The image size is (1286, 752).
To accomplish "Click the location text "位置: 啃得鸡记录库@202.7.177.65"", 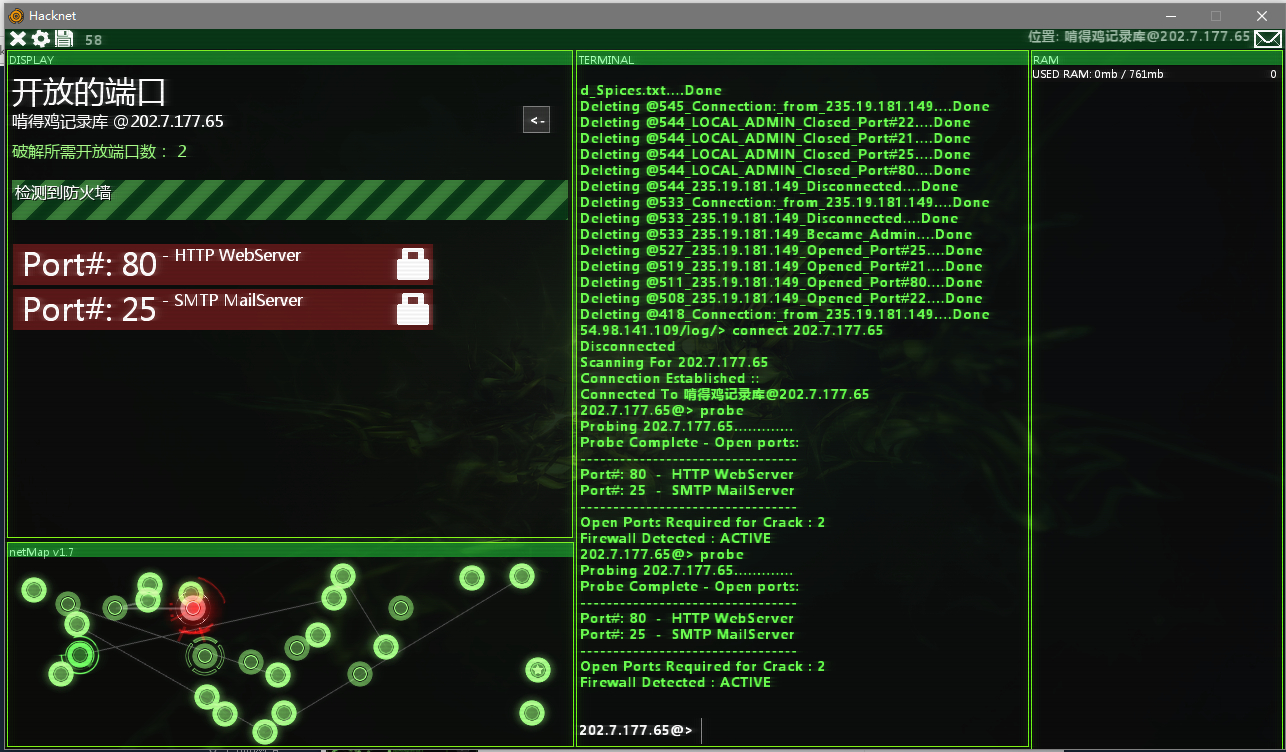I will [1139, 36].
